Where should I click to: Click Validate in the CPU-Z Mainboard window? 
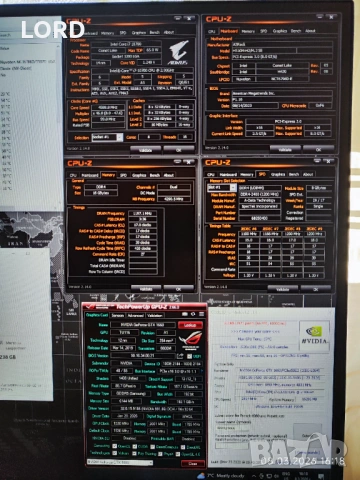click(x=285, y=149)
